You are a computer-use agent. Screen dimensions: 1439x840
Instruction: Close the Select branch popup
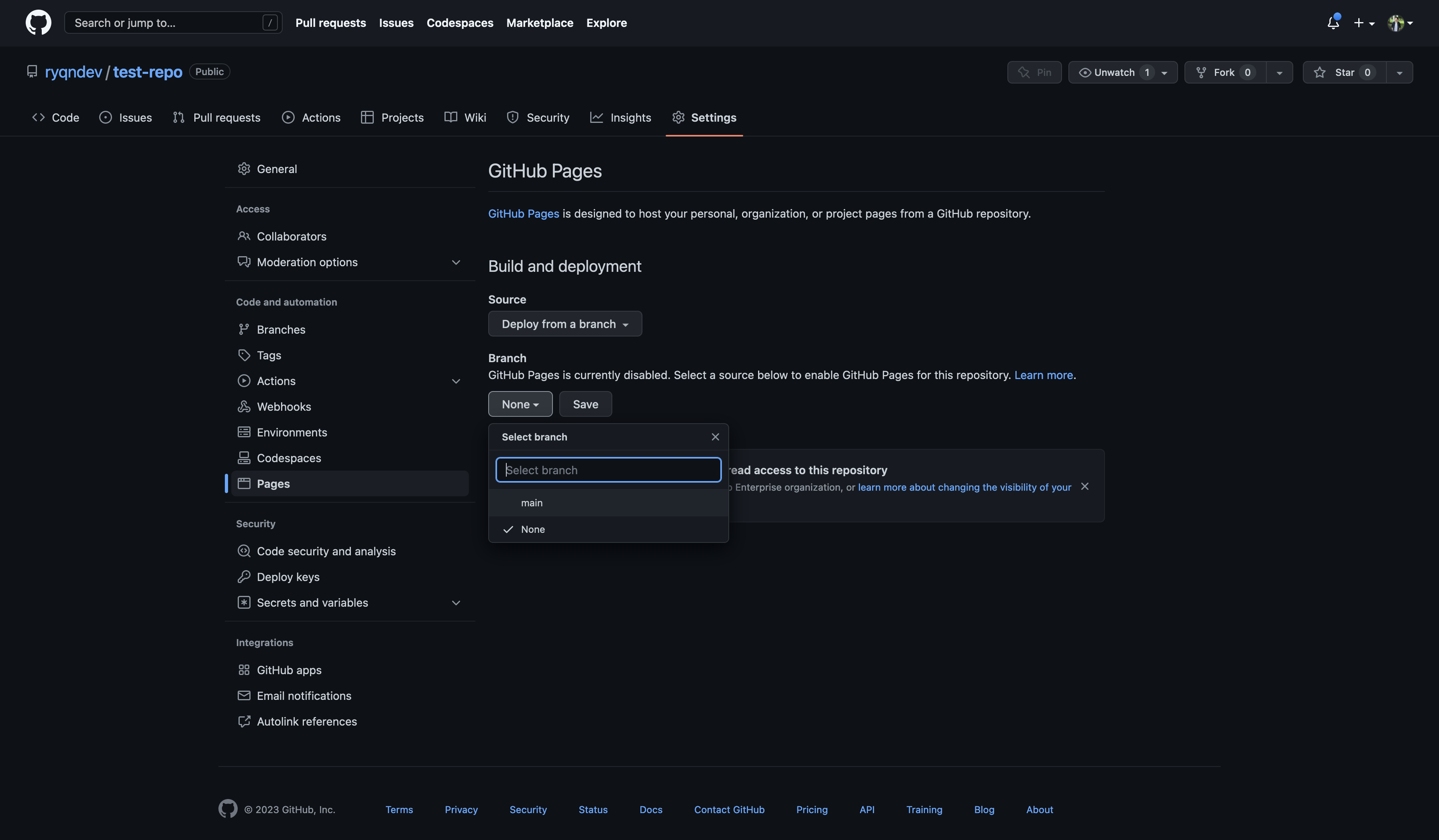[x=715, y=437]
